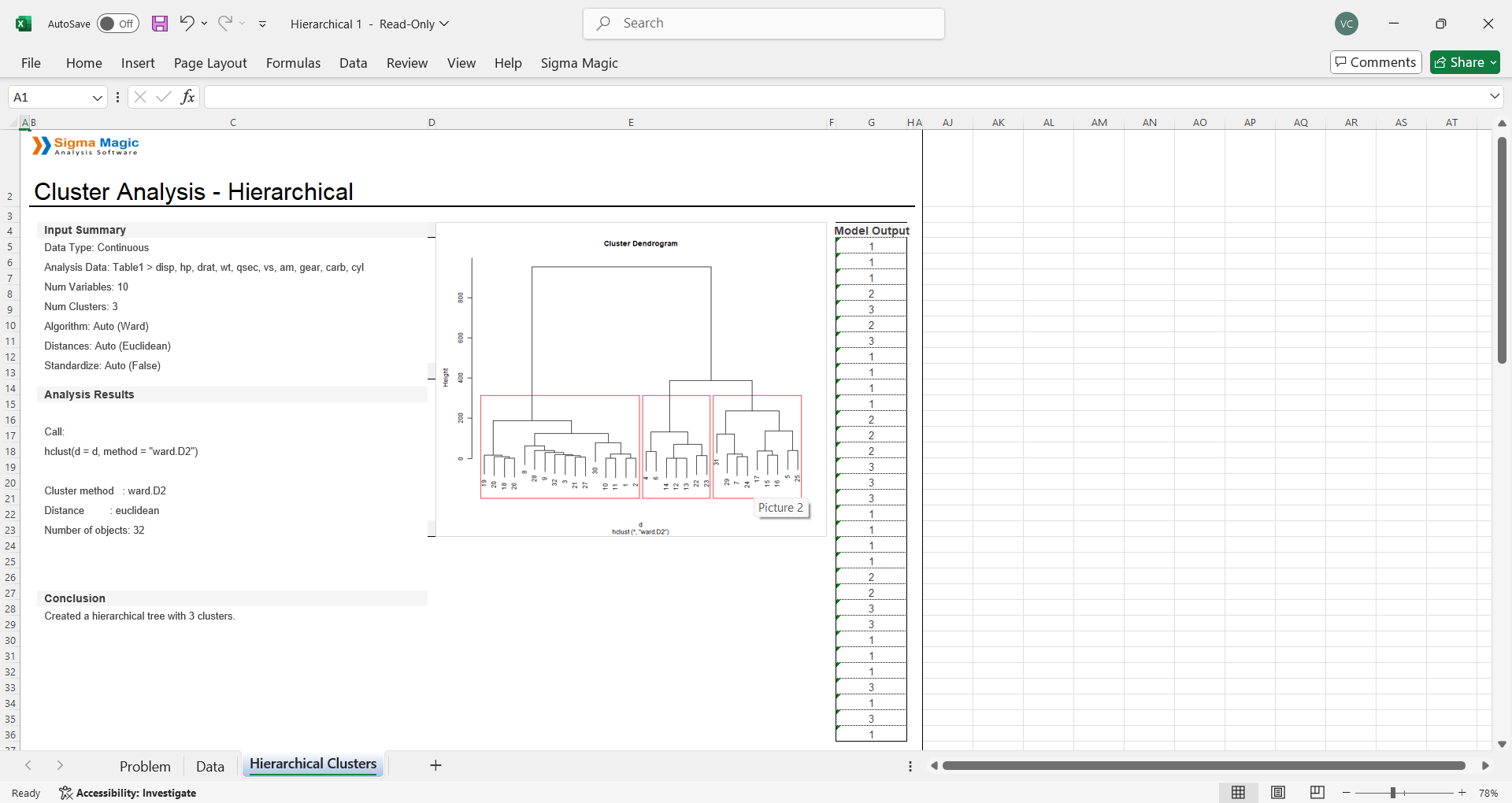1512x803 pixels.
Task: Toggle AutoSave switch on
Action: (117, 24)
